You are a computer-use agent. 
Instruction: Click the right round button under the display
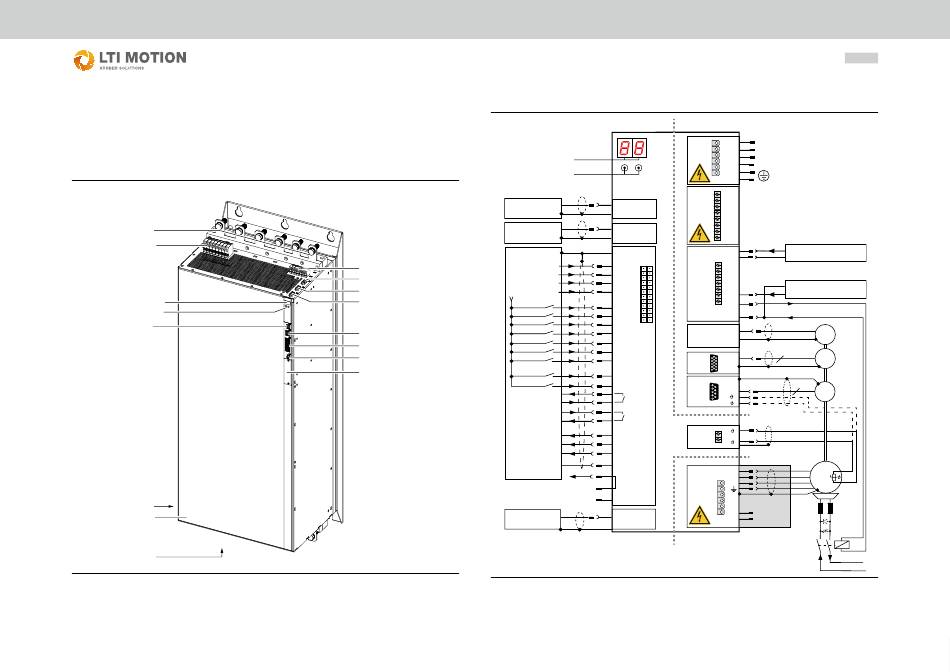click(638, 168)
